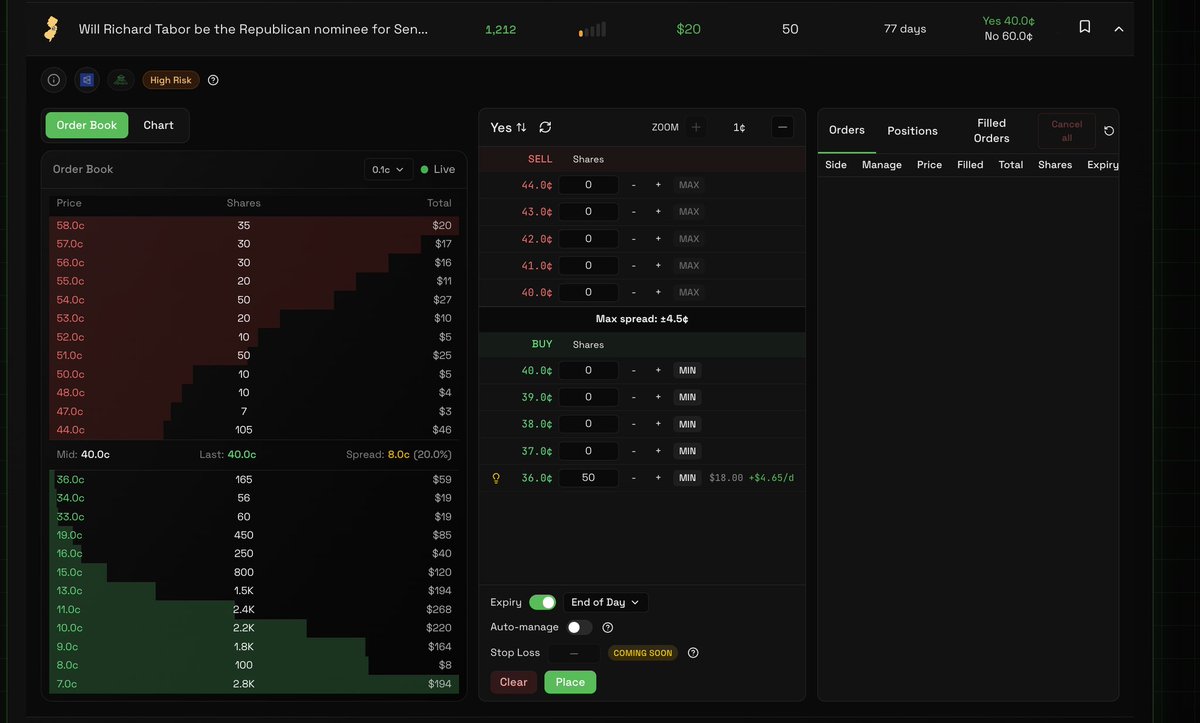The width and height of the screenshot is (1200, 723).
Task: Switch to the Chart tab
Action: click(x=158, y=125)
